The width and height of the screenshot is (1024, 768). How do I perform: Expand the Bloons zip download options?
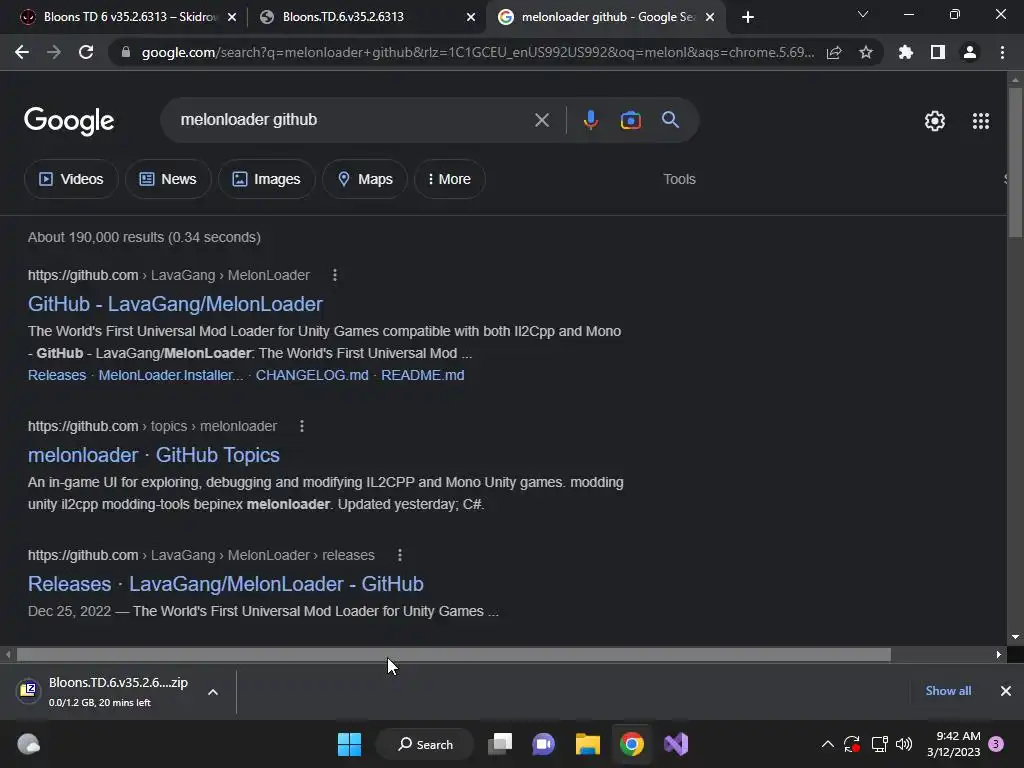pos(213,692)
